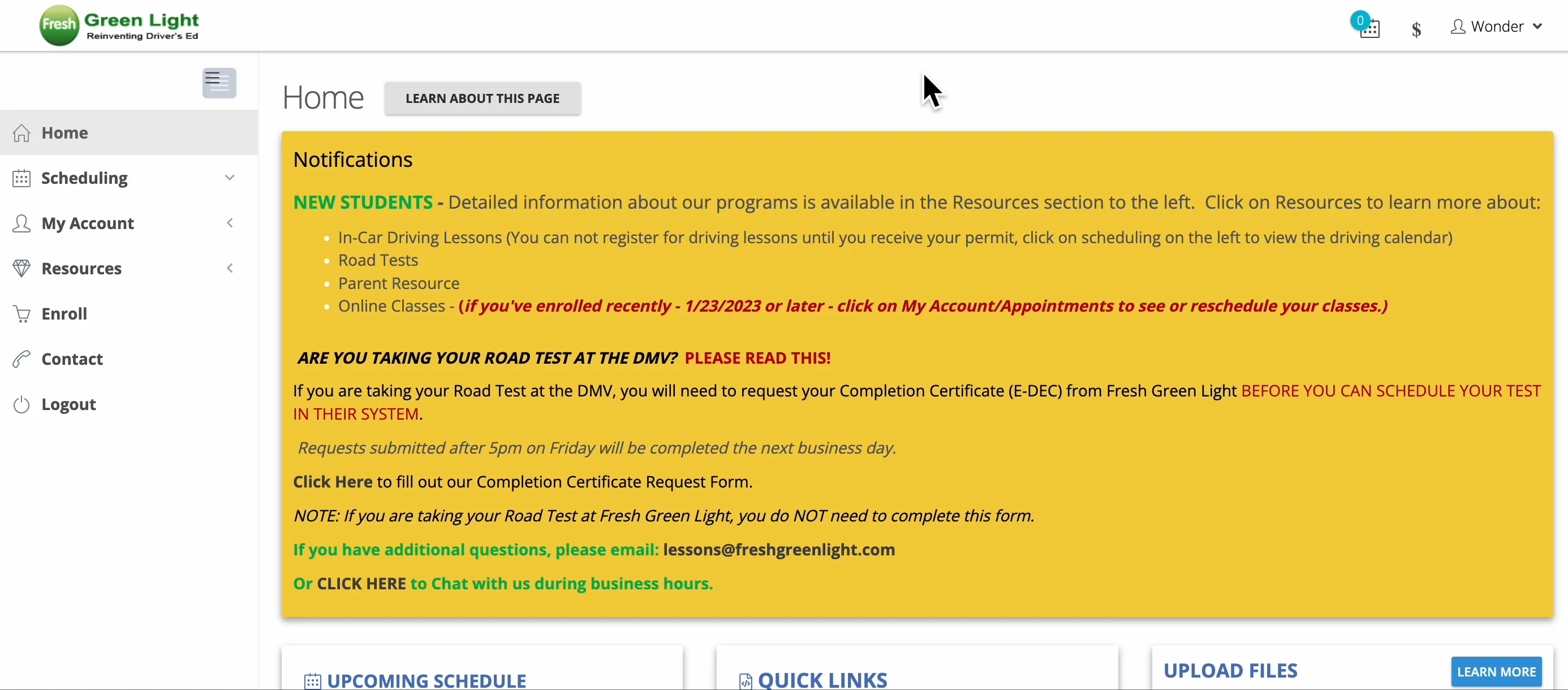
Task: Click the Online Classes bullet text
Action: point(391,306)
